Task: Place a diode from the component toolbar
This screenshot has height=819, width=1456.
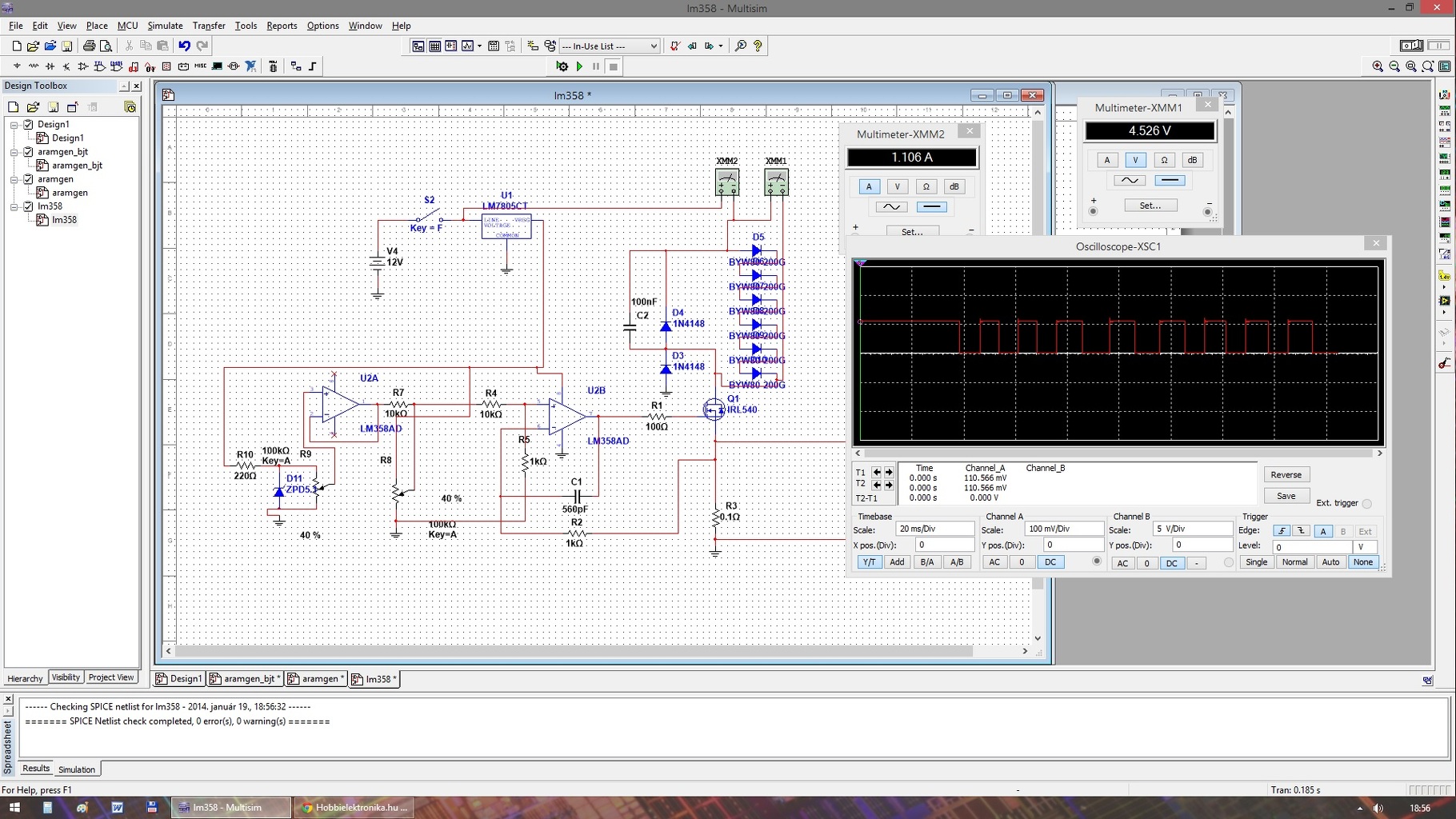Action: (50, 66)
